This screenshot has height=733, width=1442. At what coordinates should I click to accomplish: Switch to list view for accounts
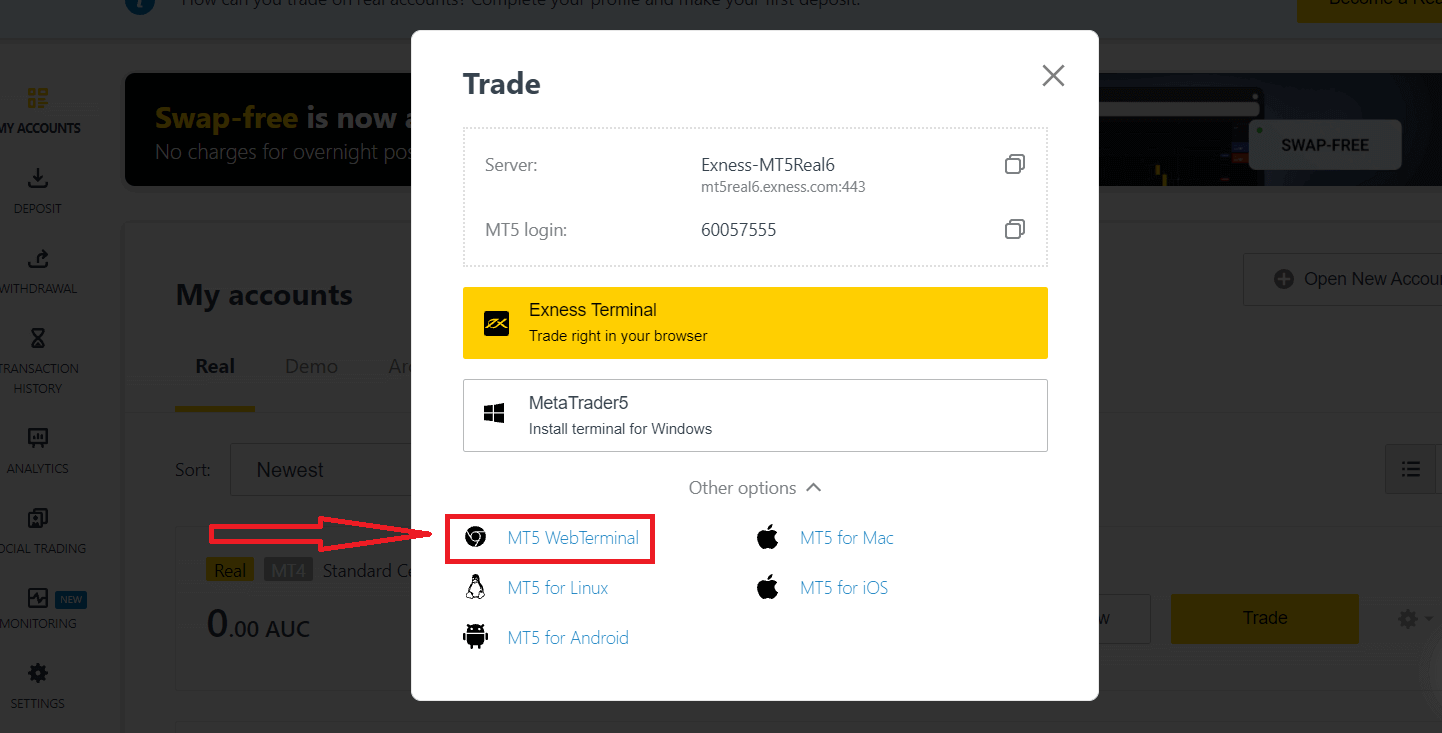click(x=1410, y=468)
